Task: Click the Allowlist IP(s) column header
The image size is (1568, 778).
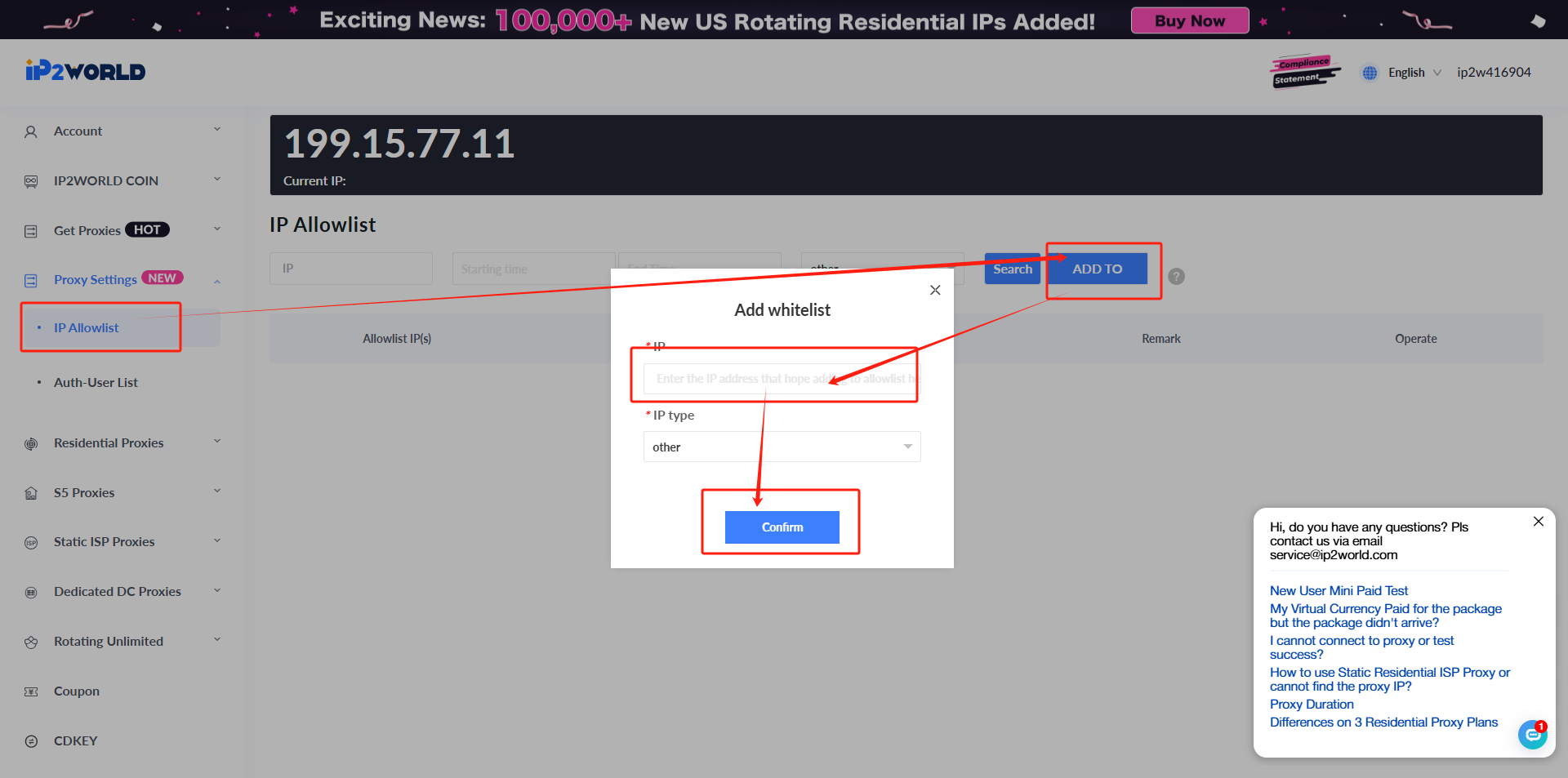Action: [397, 339]
